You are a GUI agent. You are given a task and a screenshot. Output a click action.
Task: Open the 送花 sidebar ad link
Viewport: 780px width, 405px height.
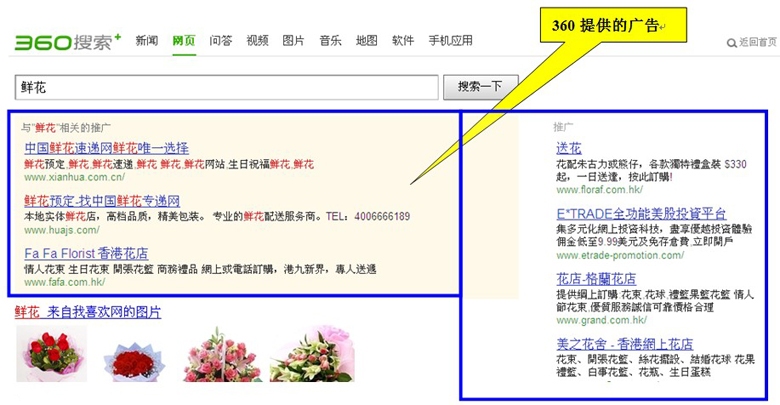[x=569, y=148]
